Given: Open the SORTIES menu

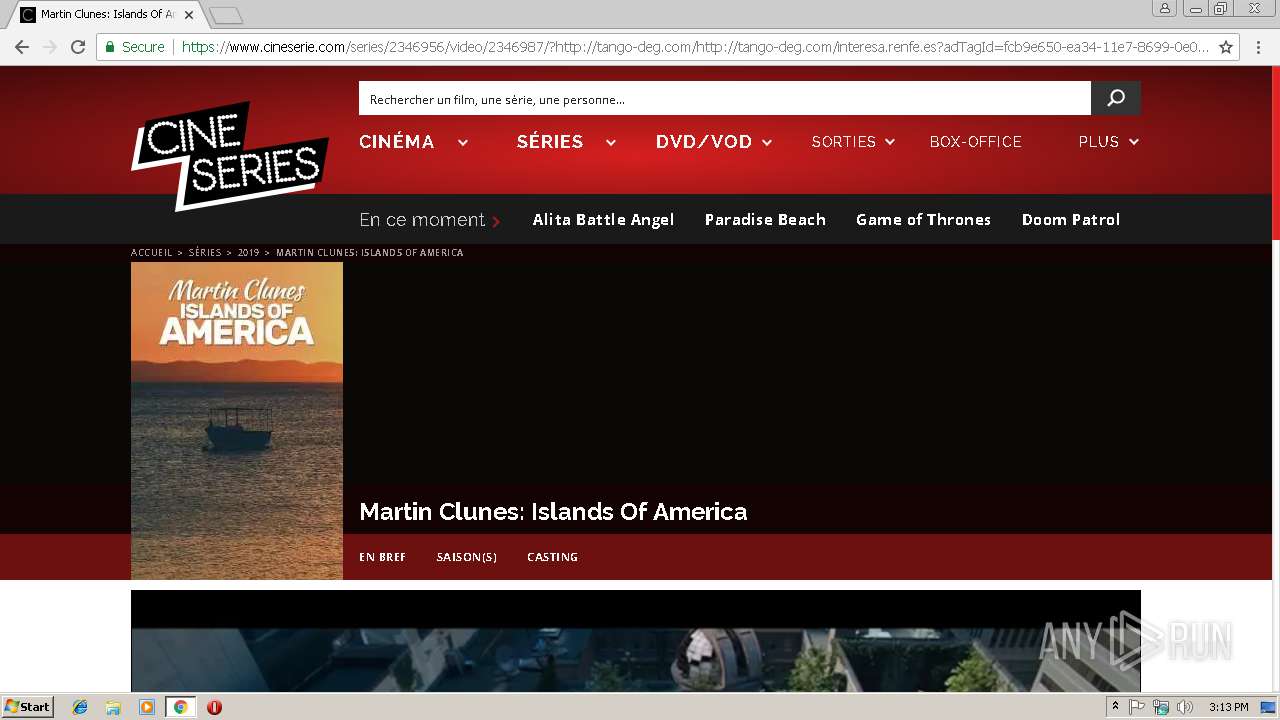Looking at the screenshot, I should click(843, 142).
